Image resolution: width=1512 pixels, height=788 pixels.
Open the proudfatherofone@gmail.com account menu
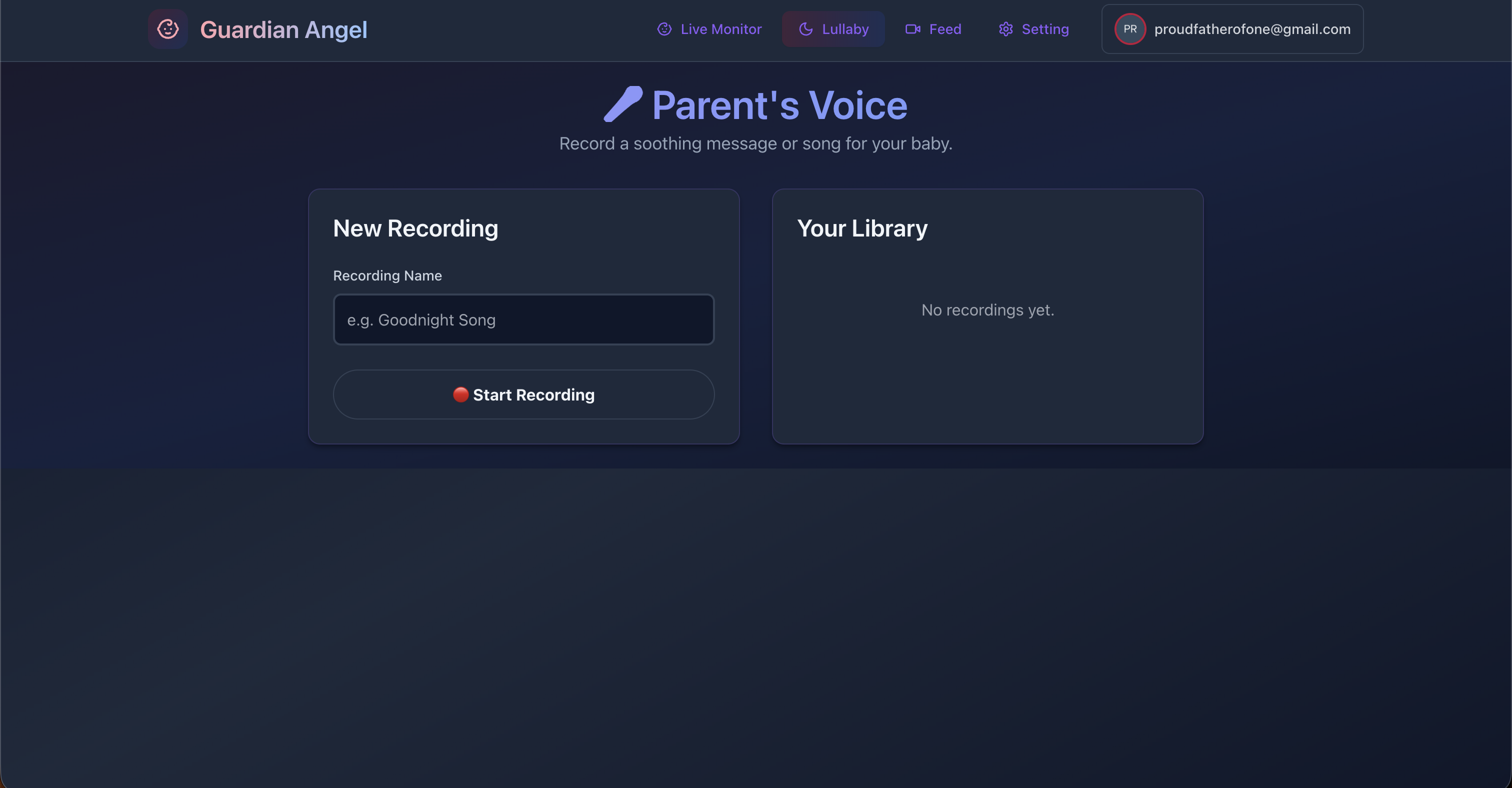click(1232, 29)
